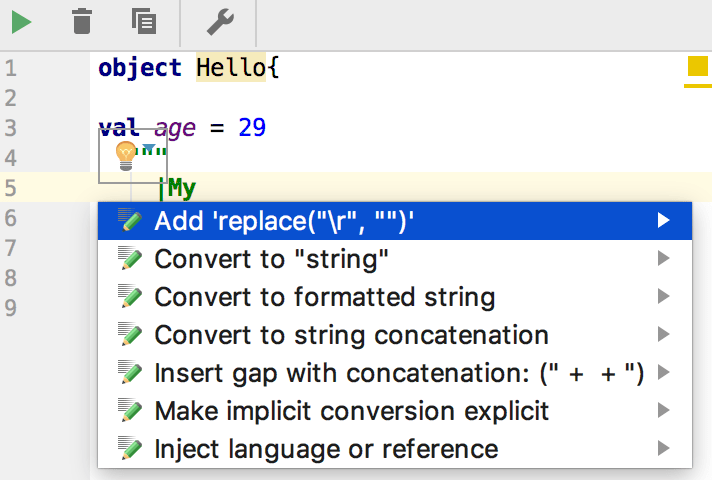Choose Convert to "string" option

(271, 259)
